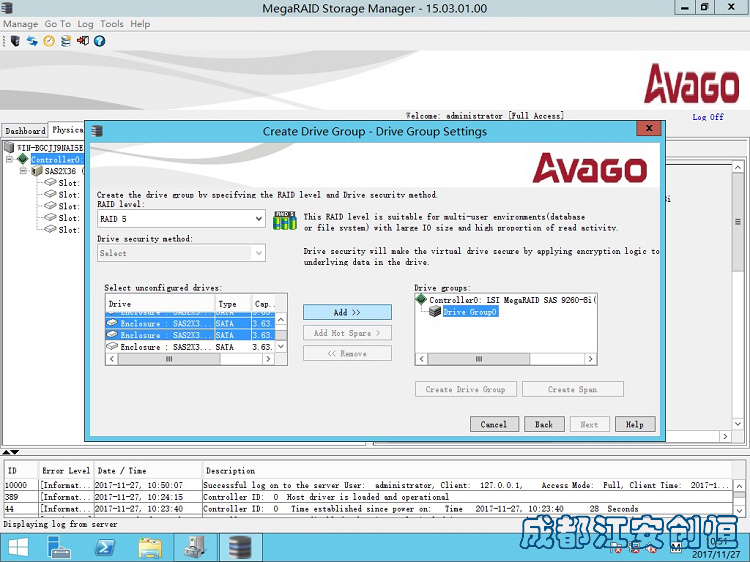The width and height of the screenshot is (750, 562).
Task: Select Controller0 in the main tree
Action: point(57,159)
